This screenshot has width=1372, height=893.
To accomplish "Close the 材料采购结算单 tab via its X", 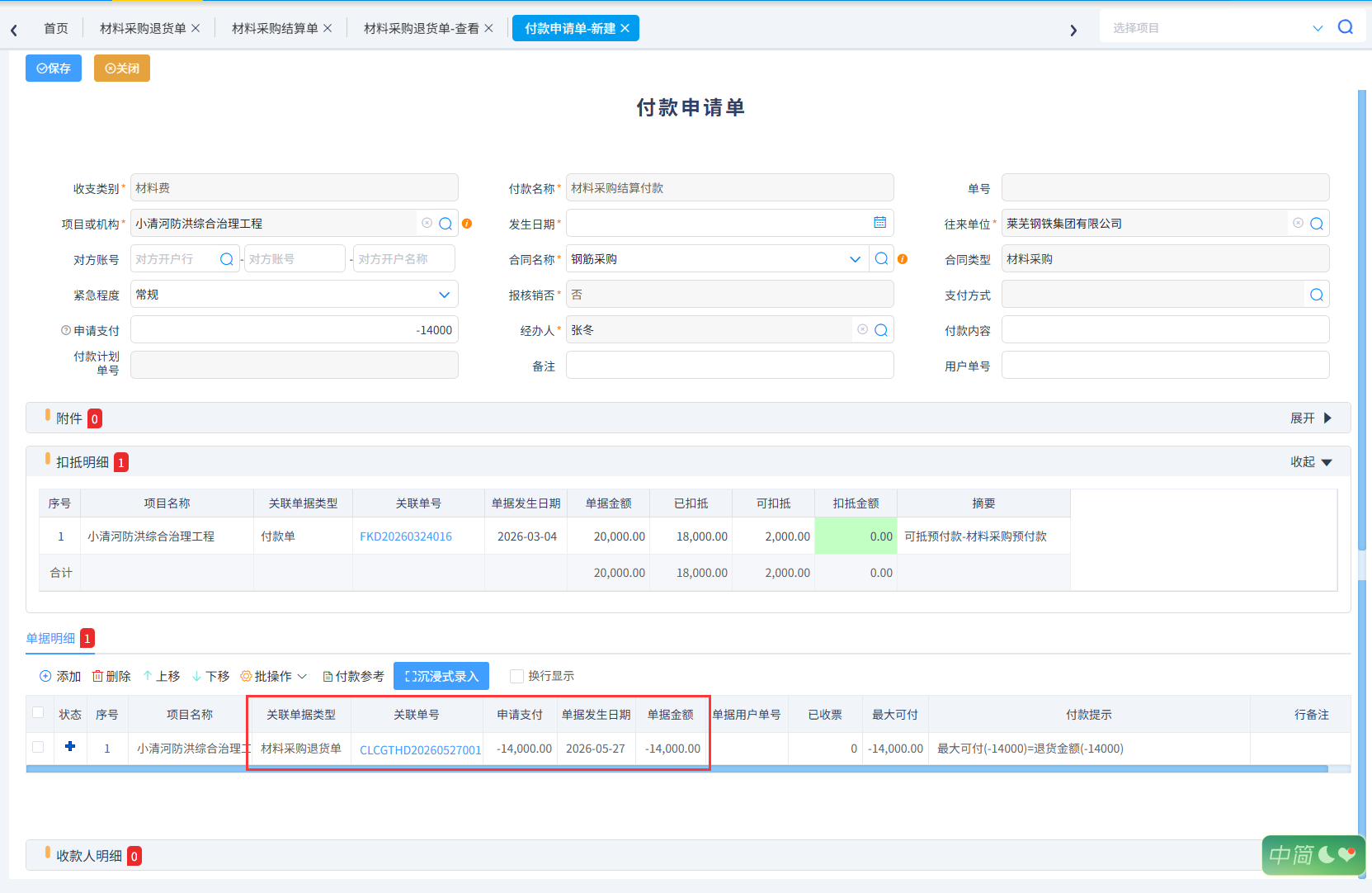I will click(x=328, y=28).
